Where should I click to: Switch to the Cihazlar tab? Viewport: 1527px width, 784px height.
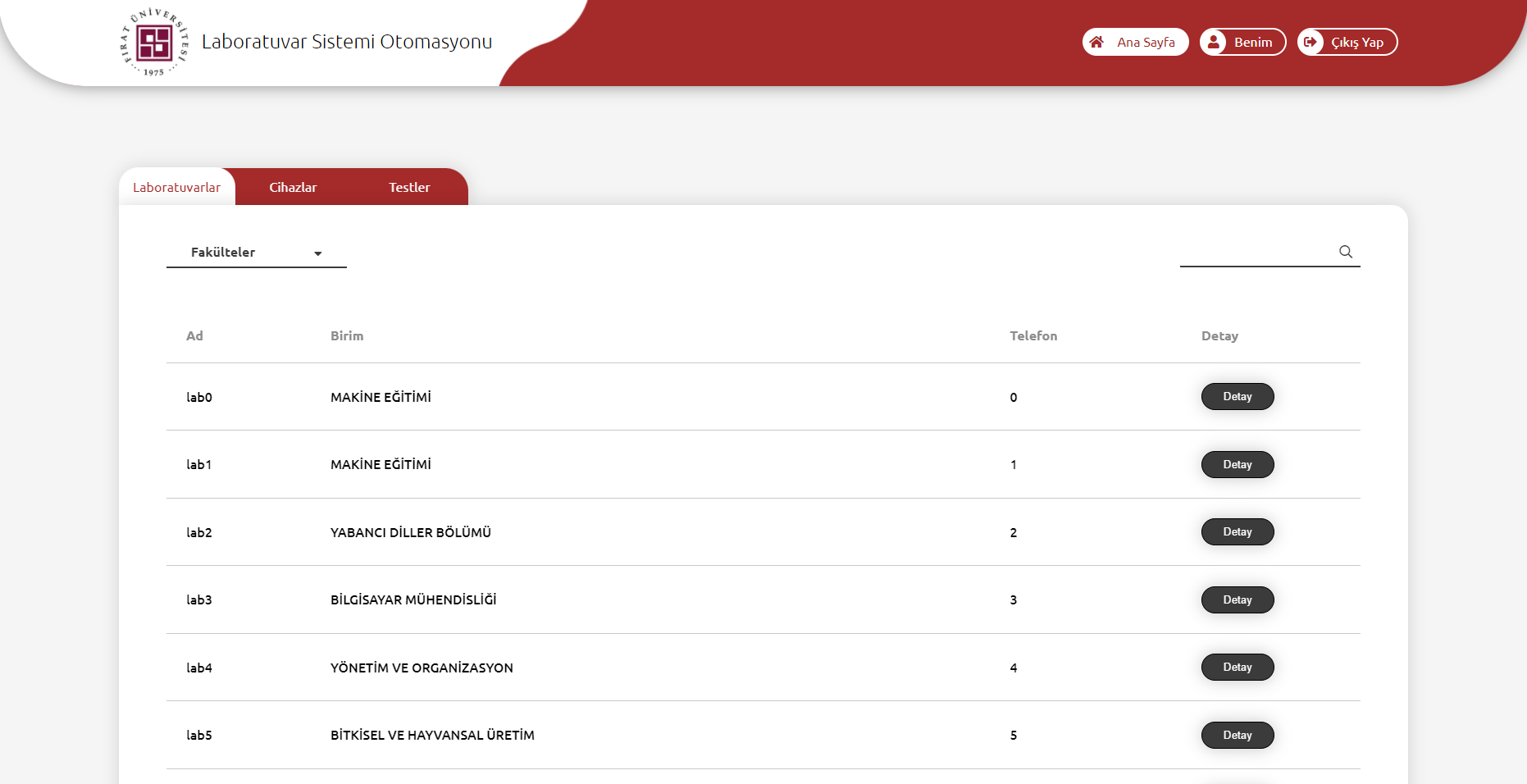(293, 187)
